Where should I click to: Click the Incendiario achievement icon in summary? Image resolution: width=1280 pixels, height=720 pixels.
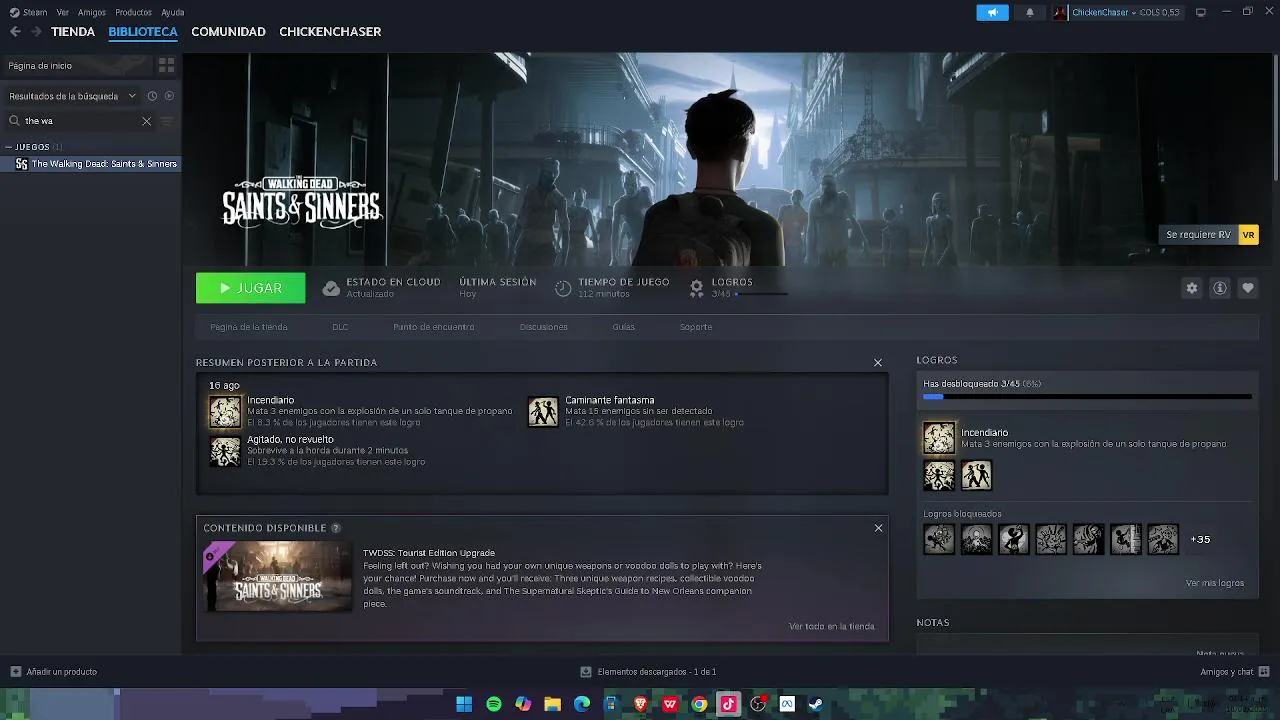225,411
